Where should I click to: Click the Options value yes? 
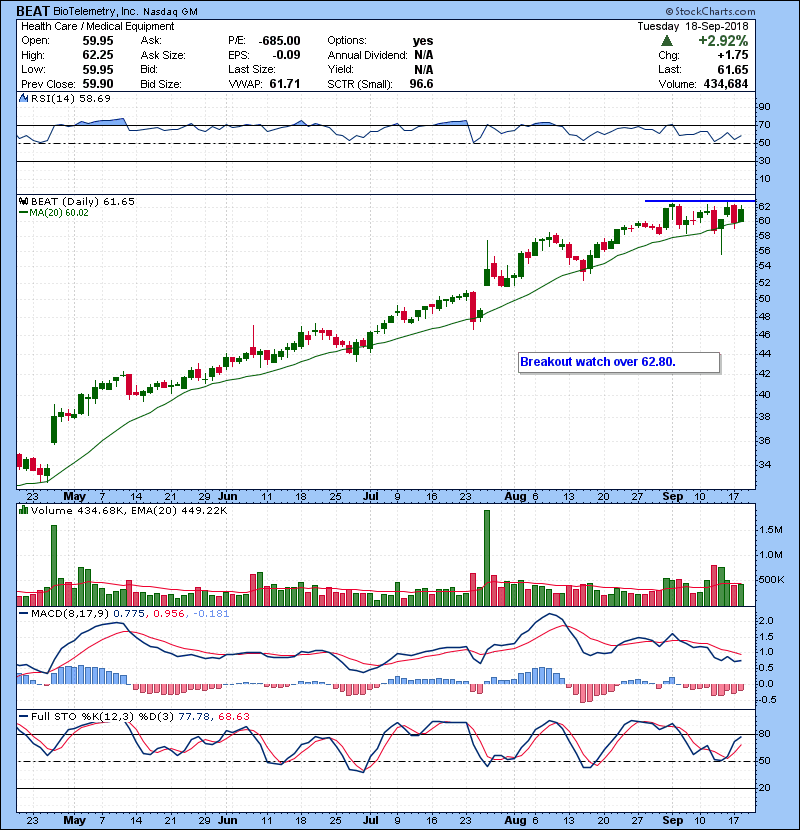[423, 41]
